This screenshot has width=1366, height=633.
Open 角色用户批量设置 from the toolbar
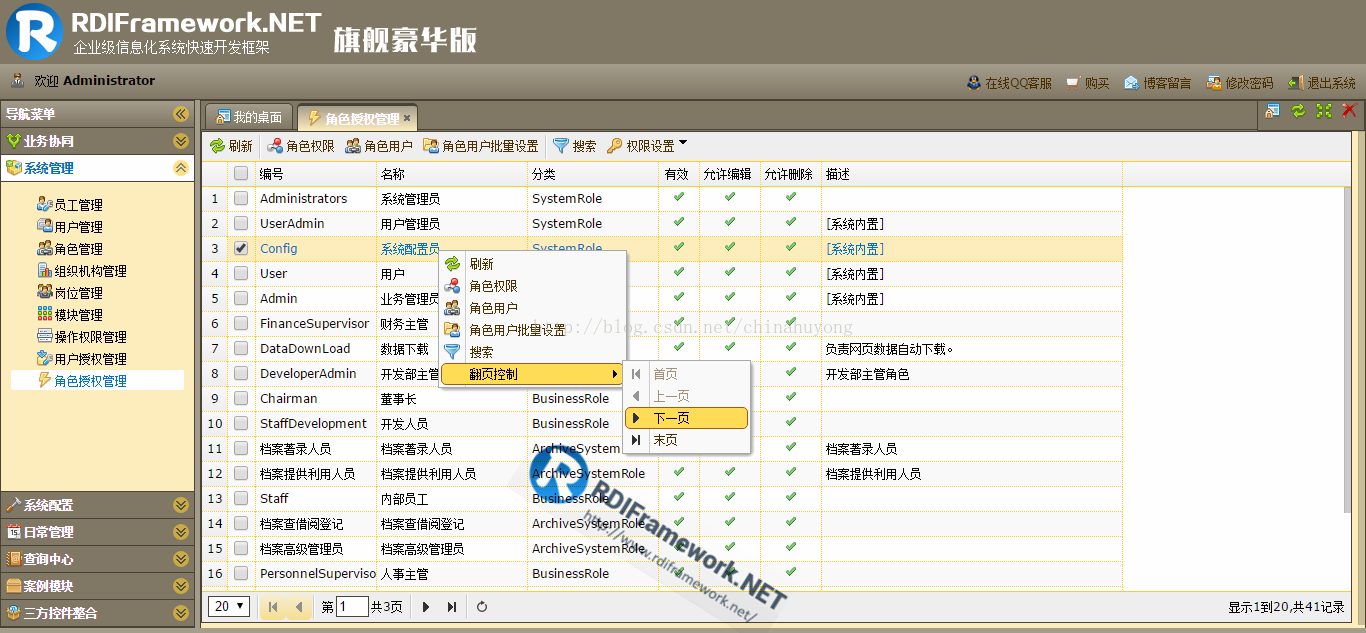click(x=480, y=146)
